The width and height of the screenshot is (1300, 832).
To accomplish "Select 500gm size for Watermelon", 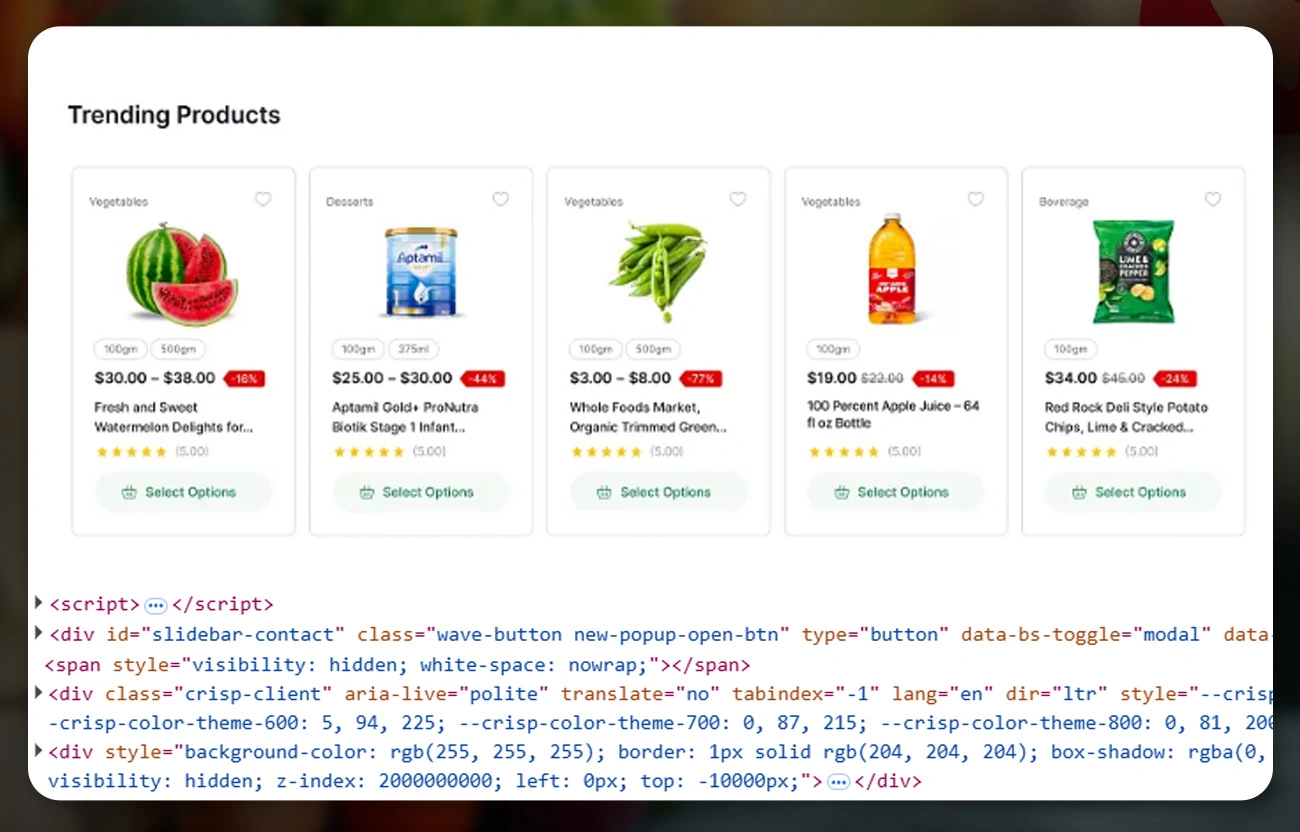I will [x=179, y=349].
